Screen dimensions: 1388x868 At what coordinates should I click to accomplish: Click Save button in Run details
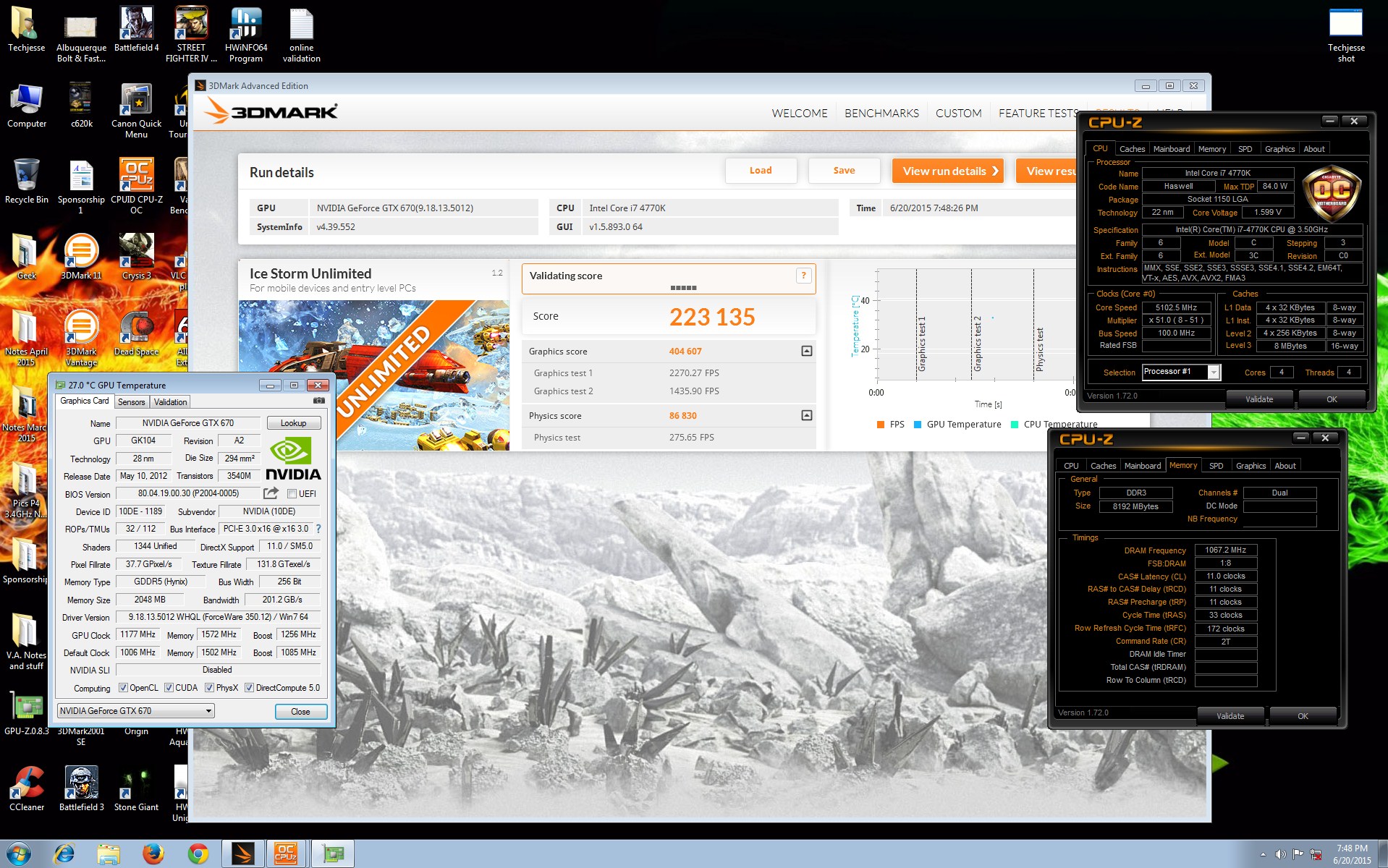pos(844,171)
